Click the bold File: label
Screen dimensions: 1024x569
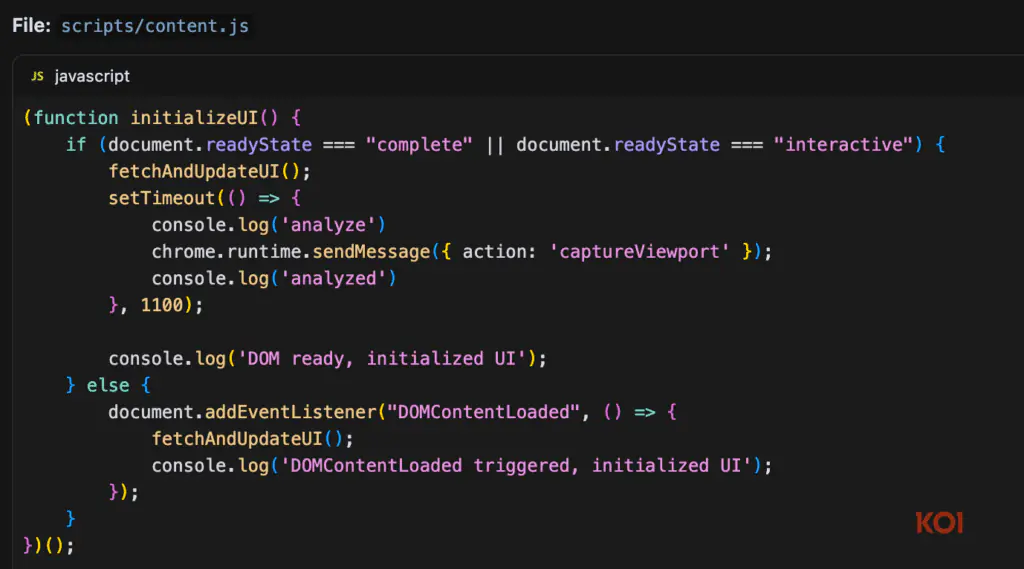pyautogui.click(x=31, y=25)
